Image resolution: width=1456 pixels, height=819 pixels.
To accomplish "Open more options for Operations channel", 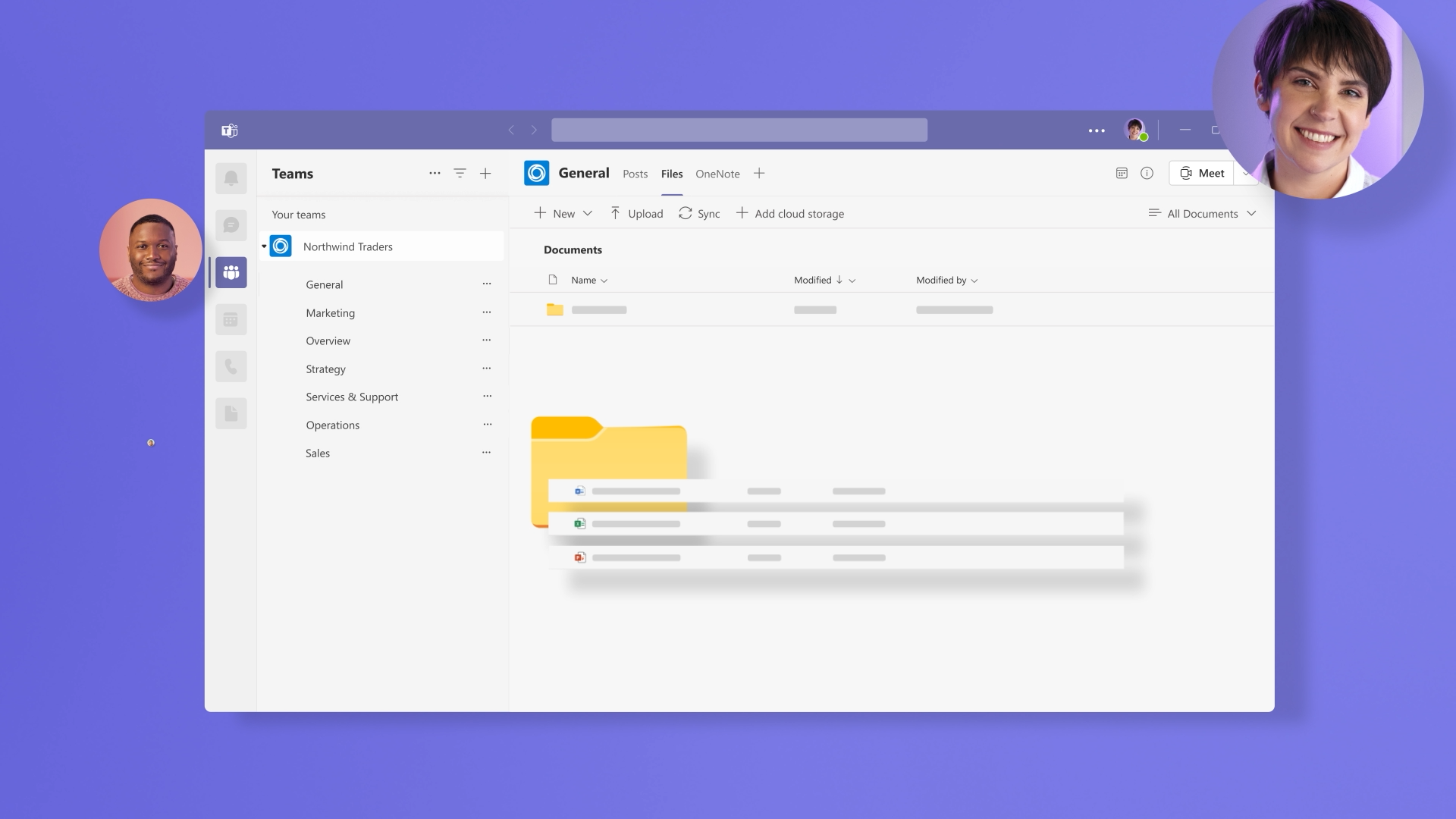I will coord(487,424).
